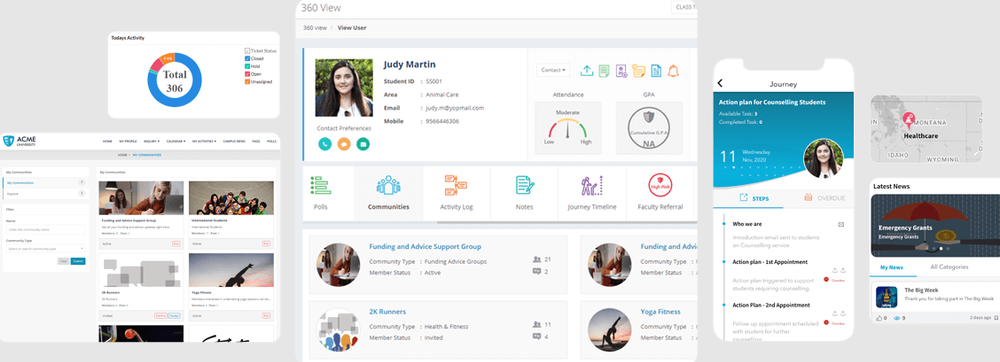Select the All Categories tab
The height and width of the screenshot is (362, 1000).
(x=949, y=268)
